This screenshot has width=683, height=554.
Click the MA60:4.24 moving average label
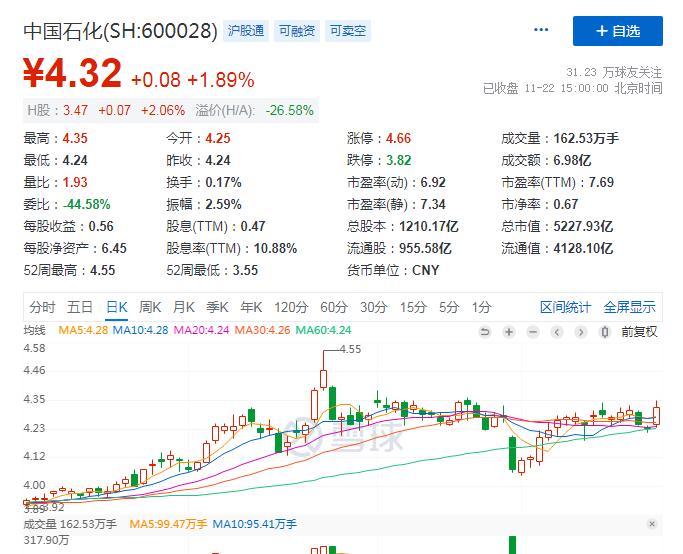323,330
